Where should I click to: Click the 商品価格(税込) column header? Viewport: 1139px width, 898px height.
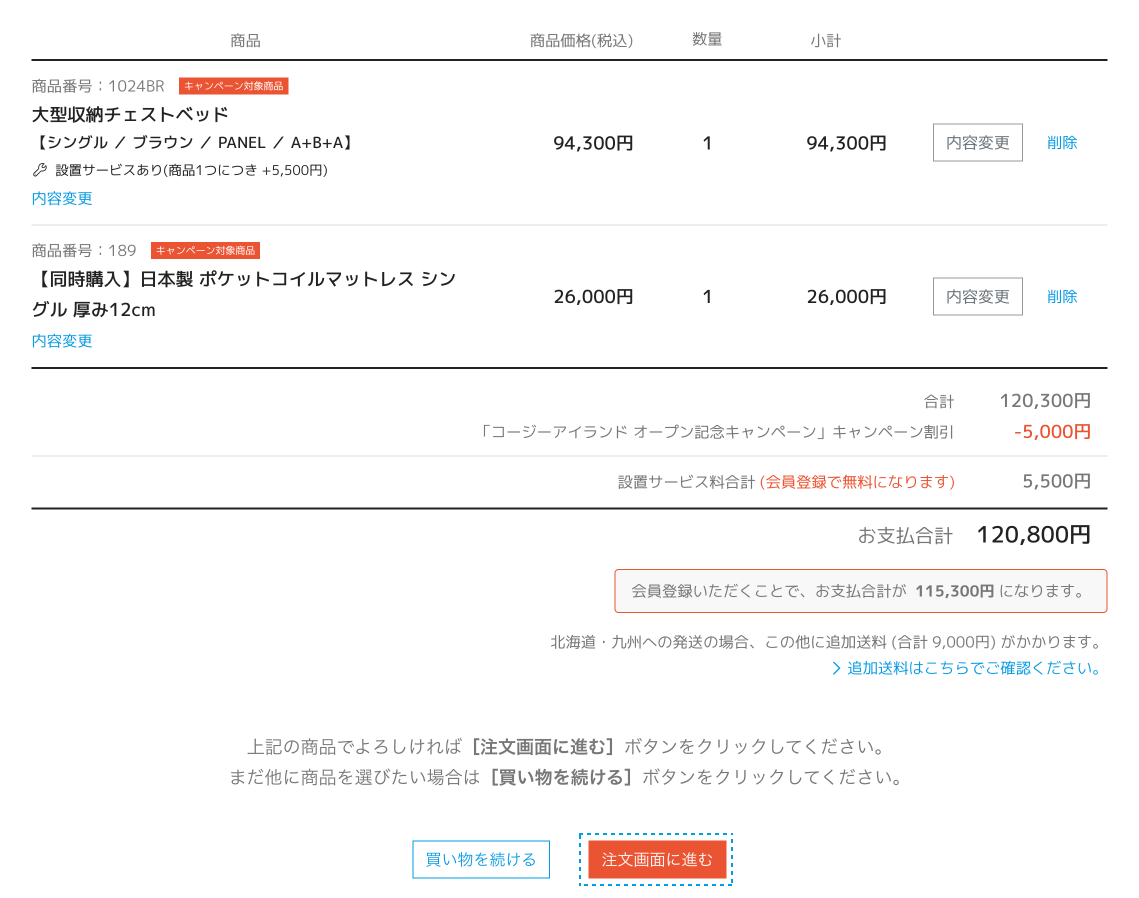click(x=581, y=41)
